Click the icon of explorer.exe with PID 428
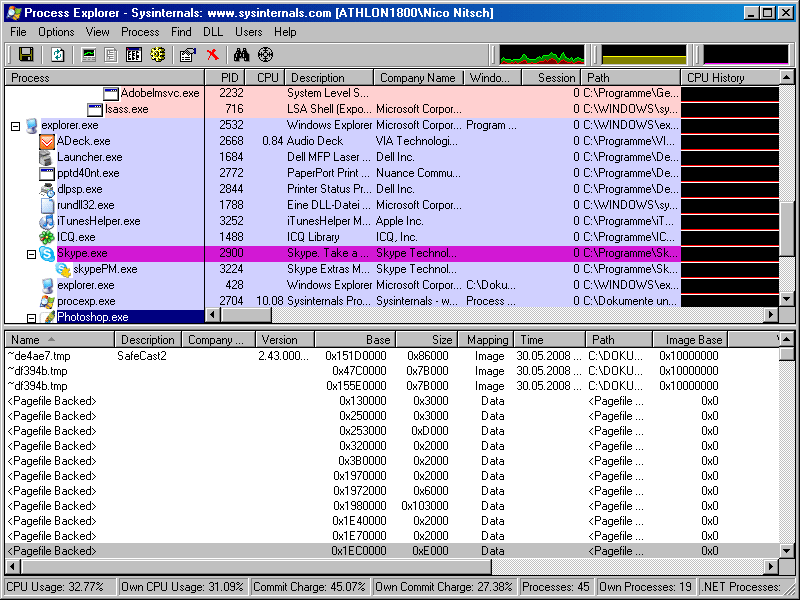 47,285
